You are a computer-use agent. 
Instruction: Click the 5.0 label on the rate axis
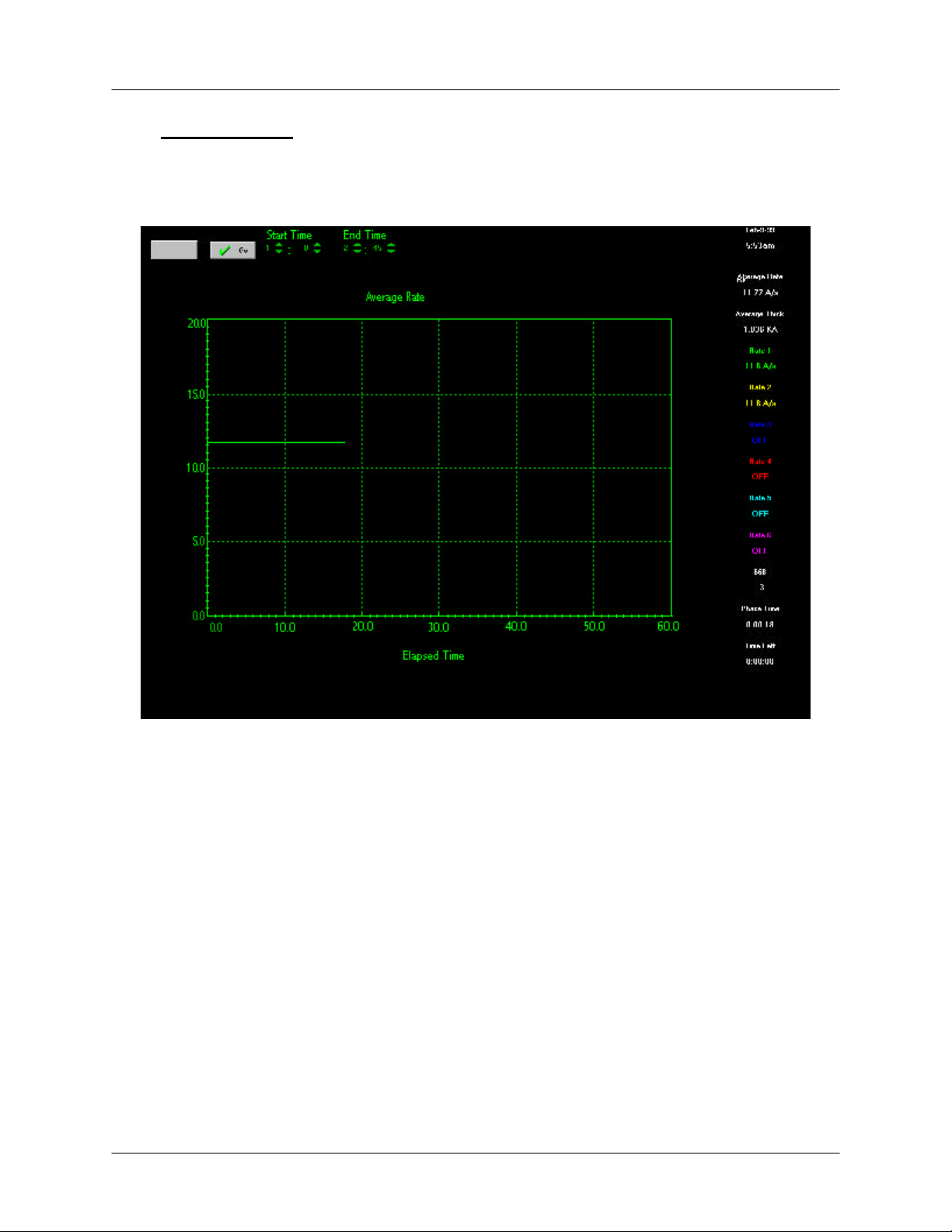199,541
